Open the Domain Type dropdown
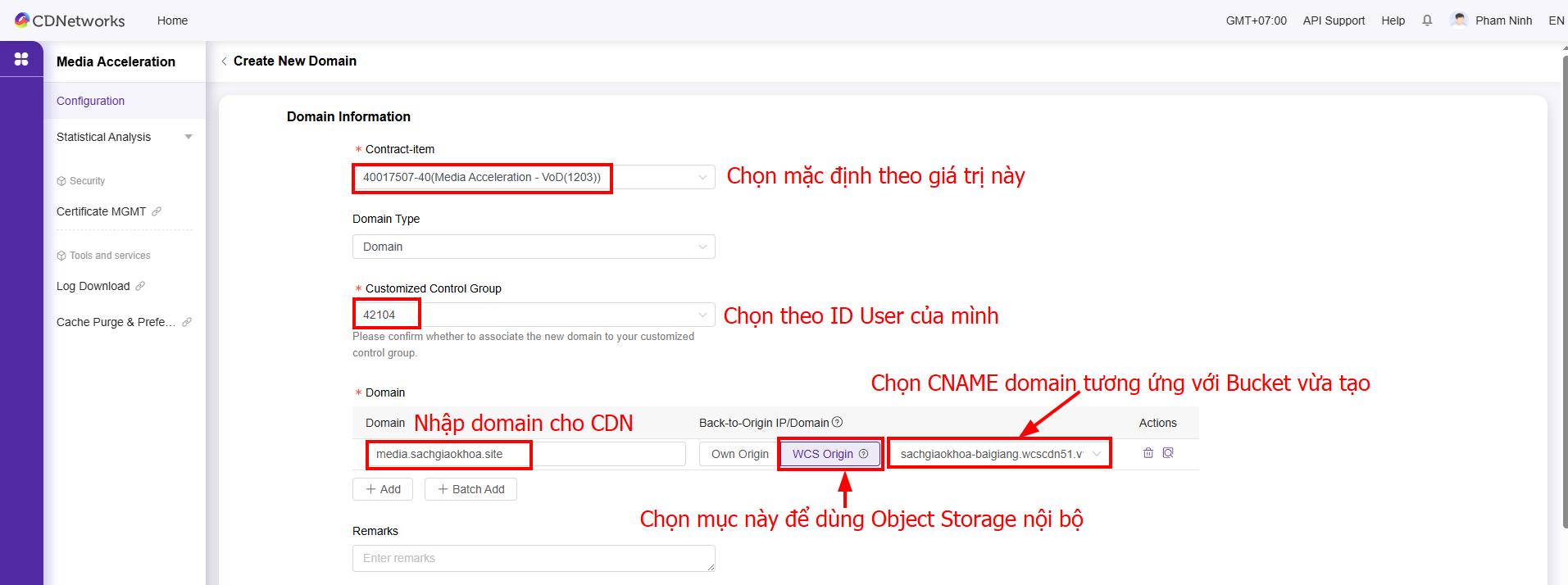The height and width of the screenshot is (585, 1568). point(533,247)
